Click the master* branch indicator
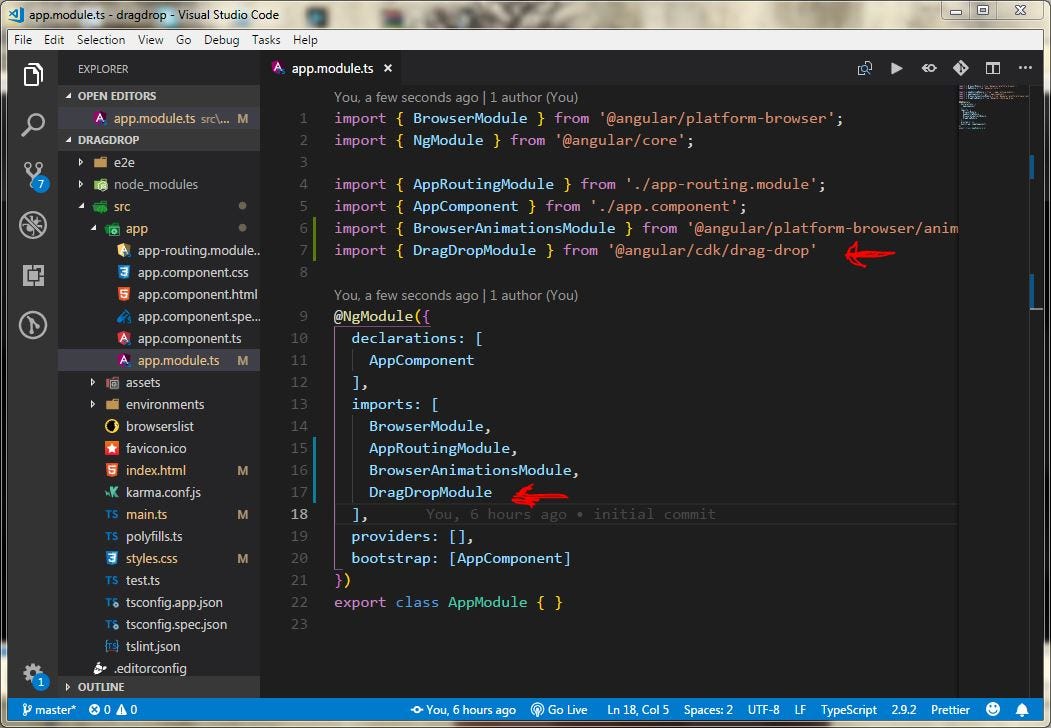 [x=47, y=709]
